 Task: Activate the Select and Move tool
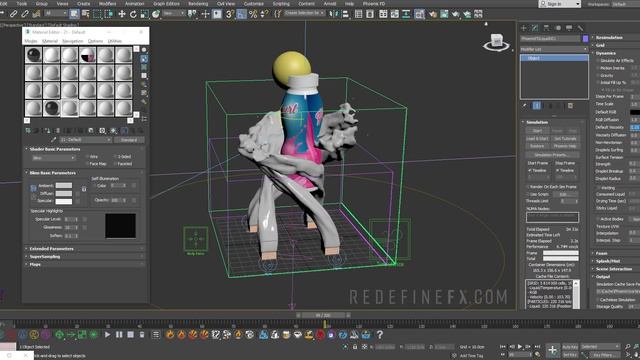pos(122,14)
